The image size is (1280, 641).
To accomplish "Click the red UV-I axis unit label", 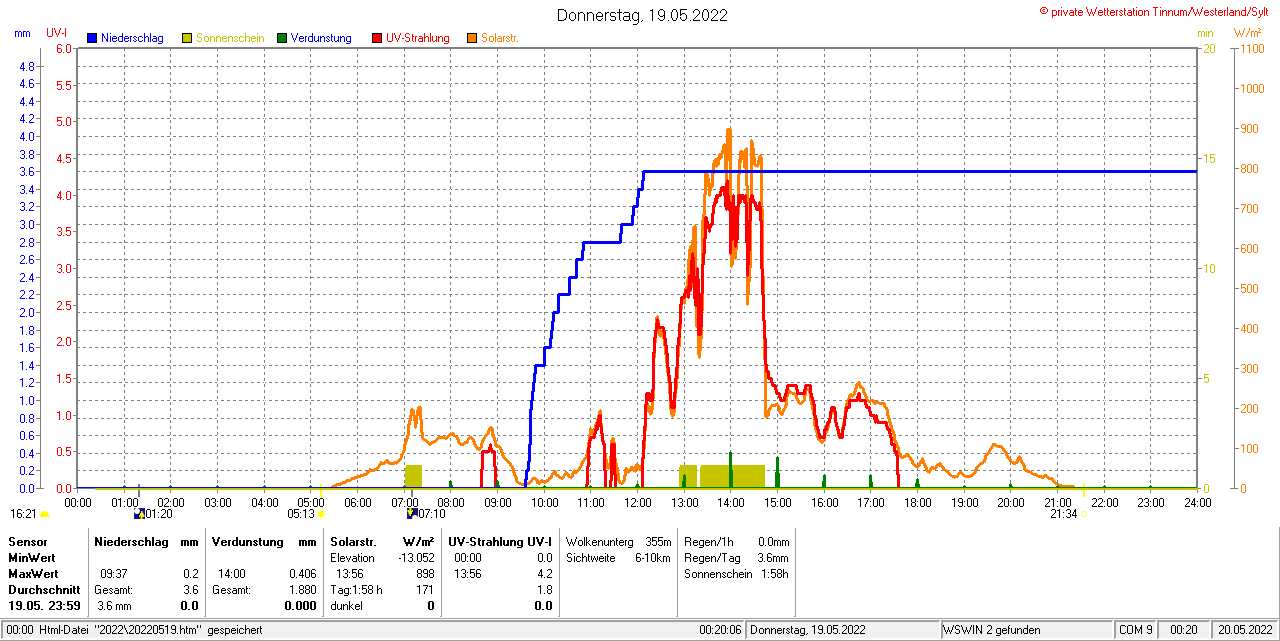I will pos(57,33).
